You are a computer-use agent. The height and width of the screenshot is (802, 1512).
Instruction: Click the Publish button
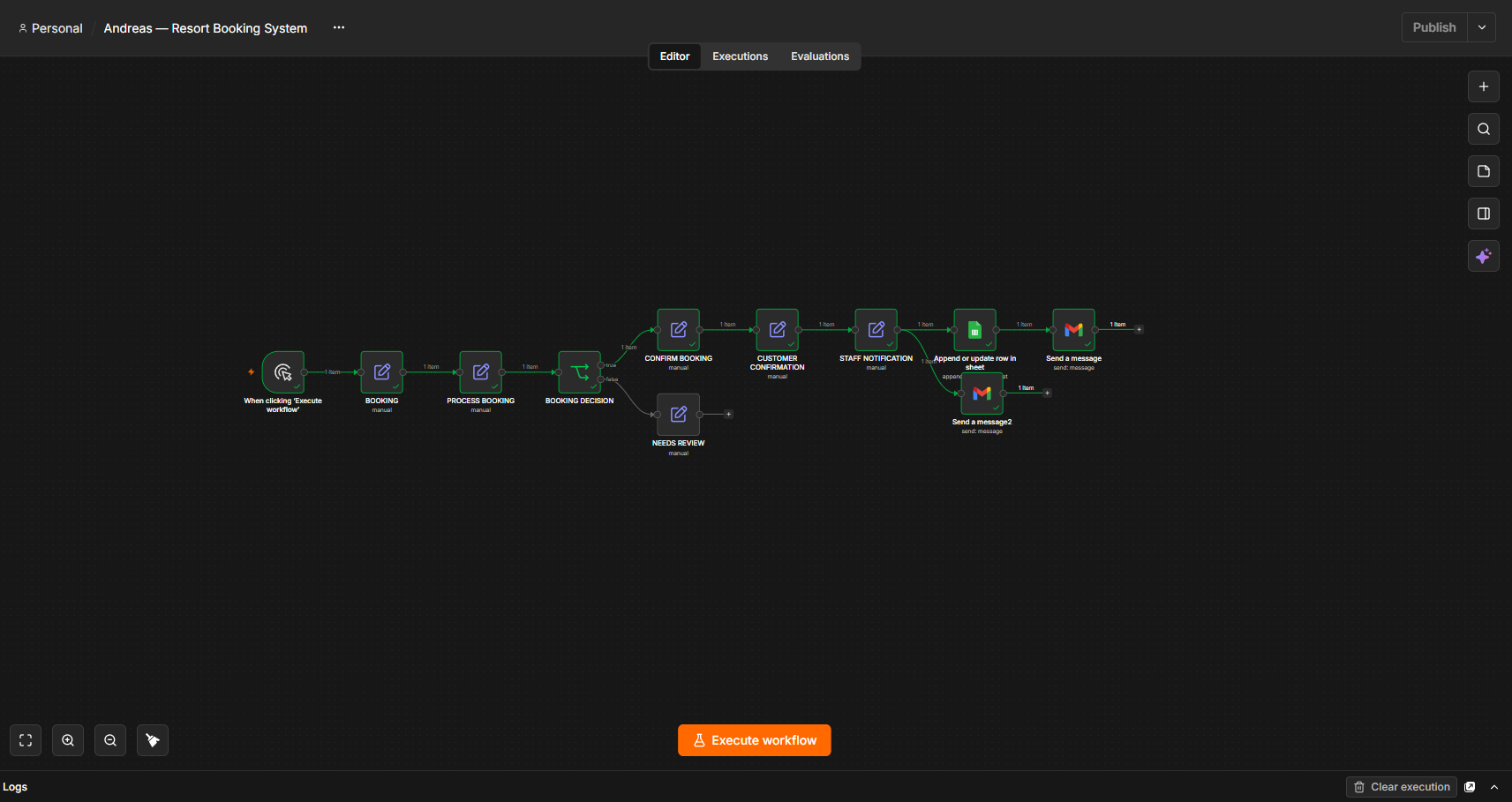[1434, 27]
